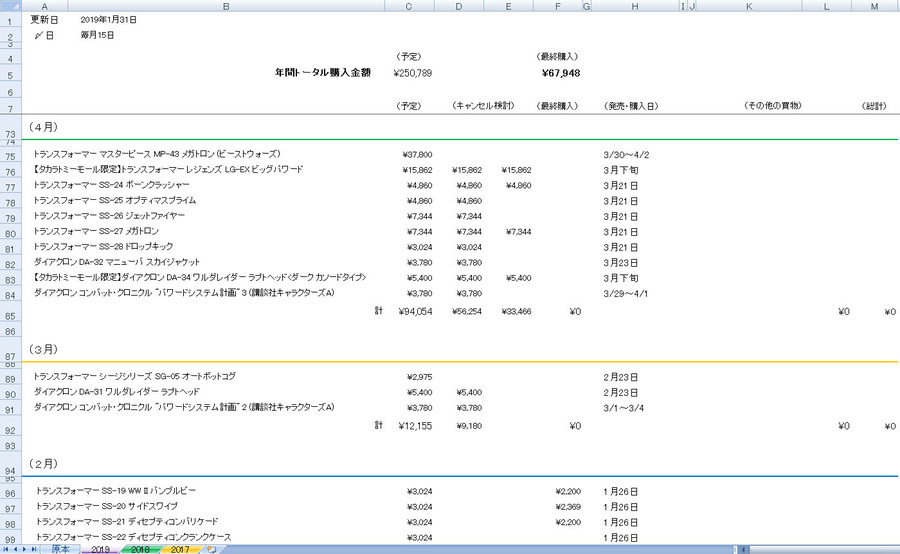Click the ¥56,254 subtotal cell
This screenshot has height=554, width=900.
[467, 312]
